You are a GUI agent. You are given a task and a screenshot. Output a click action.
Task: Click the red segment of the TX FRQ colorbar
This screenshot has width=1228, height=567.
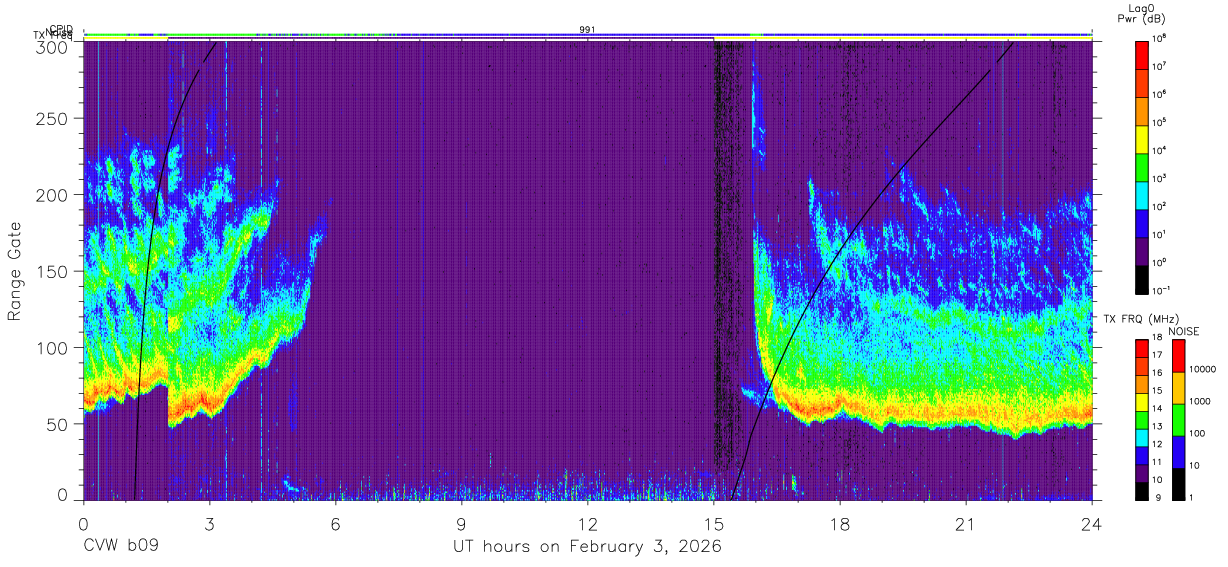tap(1142, 348)
